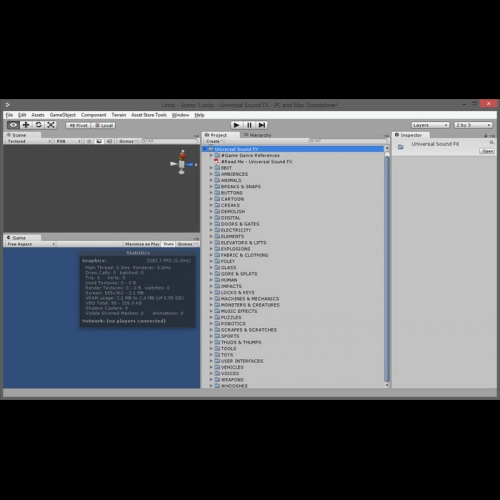Click the Project panel search field
The image size is (500, 500).
click(348, 141)
